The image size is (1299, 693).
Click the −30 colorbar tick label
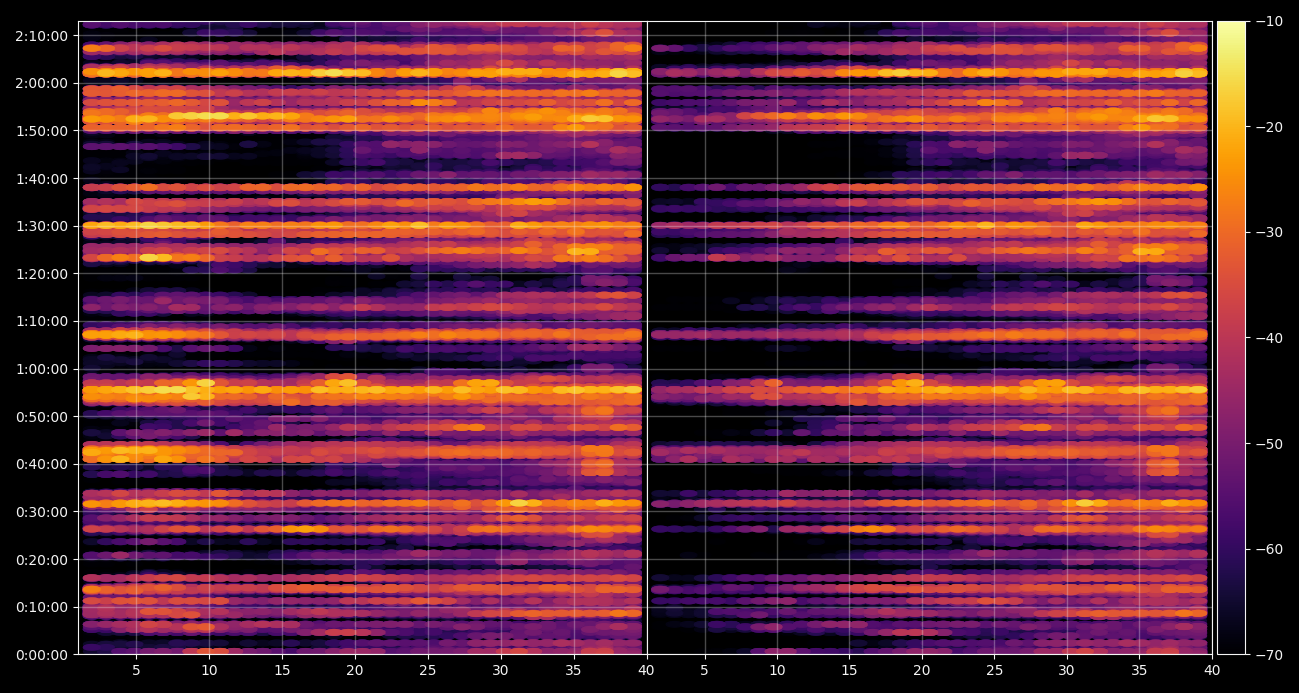click(1268, 232)
